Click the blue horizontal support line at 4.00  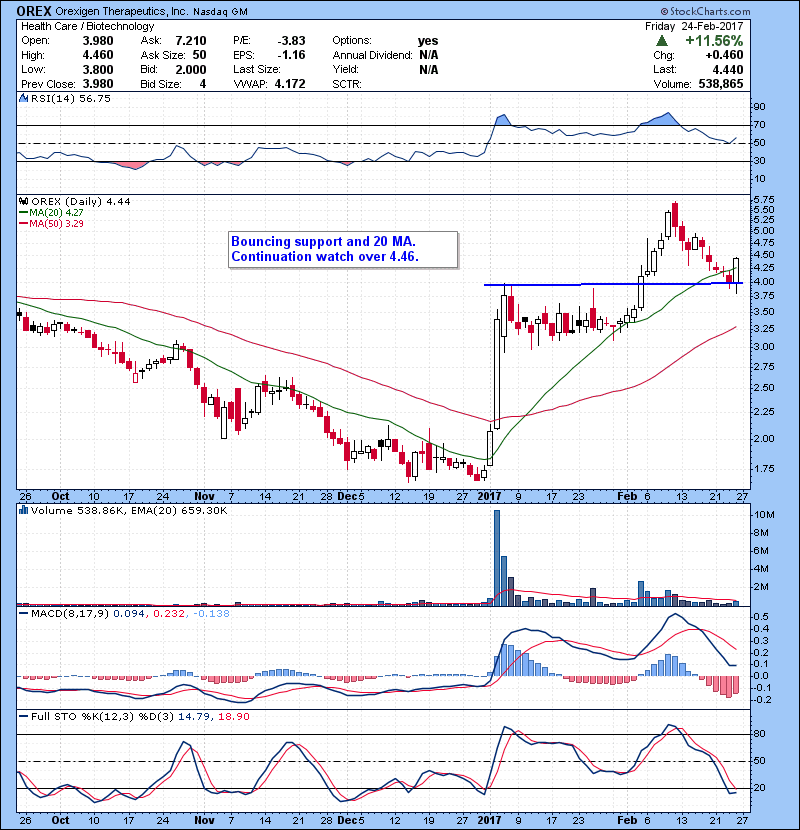[614, 284]
